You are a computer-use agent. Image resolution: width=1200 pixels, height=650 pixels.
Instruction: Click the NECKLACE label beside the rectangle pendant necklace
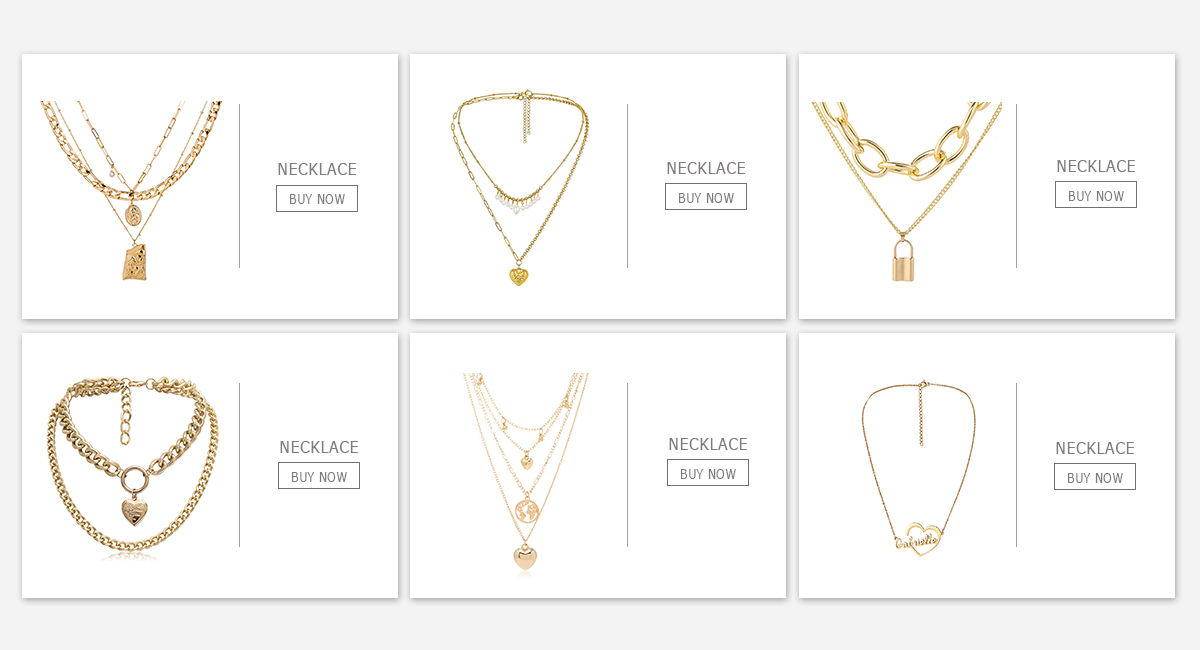pyautogui.click(x=317, y=169)
